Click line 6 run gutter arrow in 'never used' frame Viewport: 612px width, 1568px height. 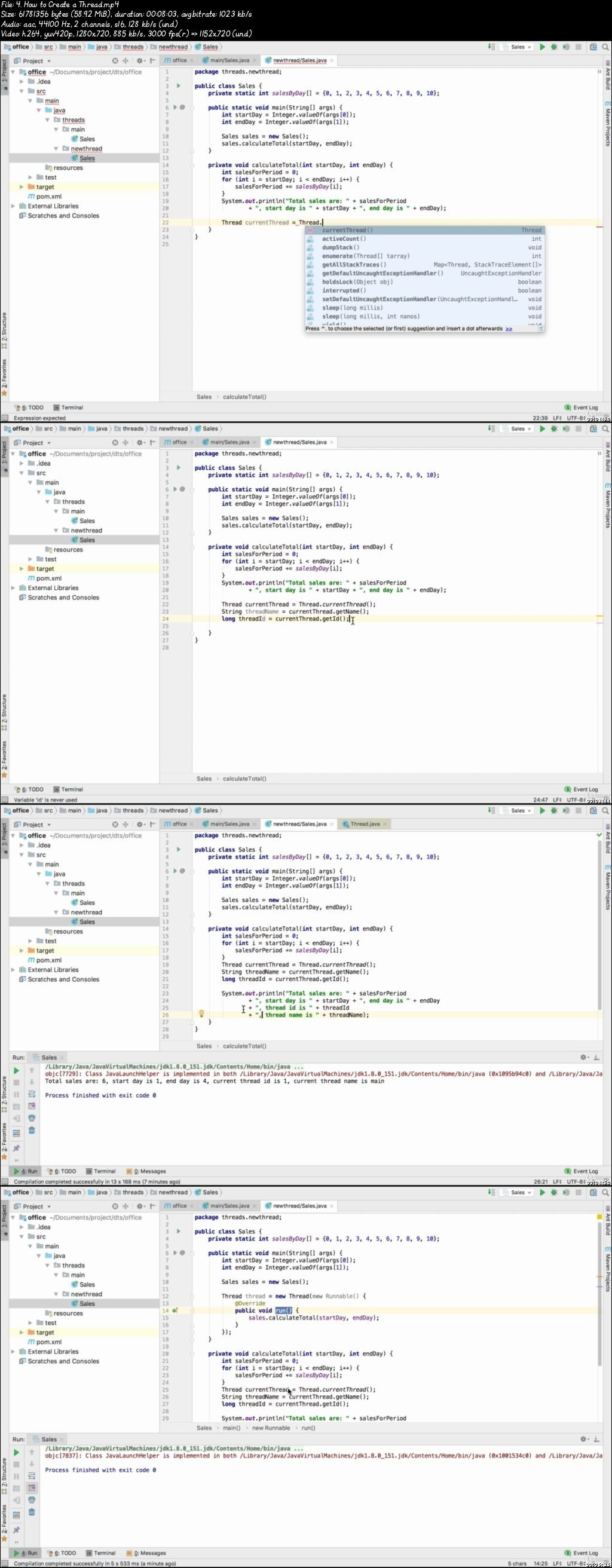click(x=175, y=489)
